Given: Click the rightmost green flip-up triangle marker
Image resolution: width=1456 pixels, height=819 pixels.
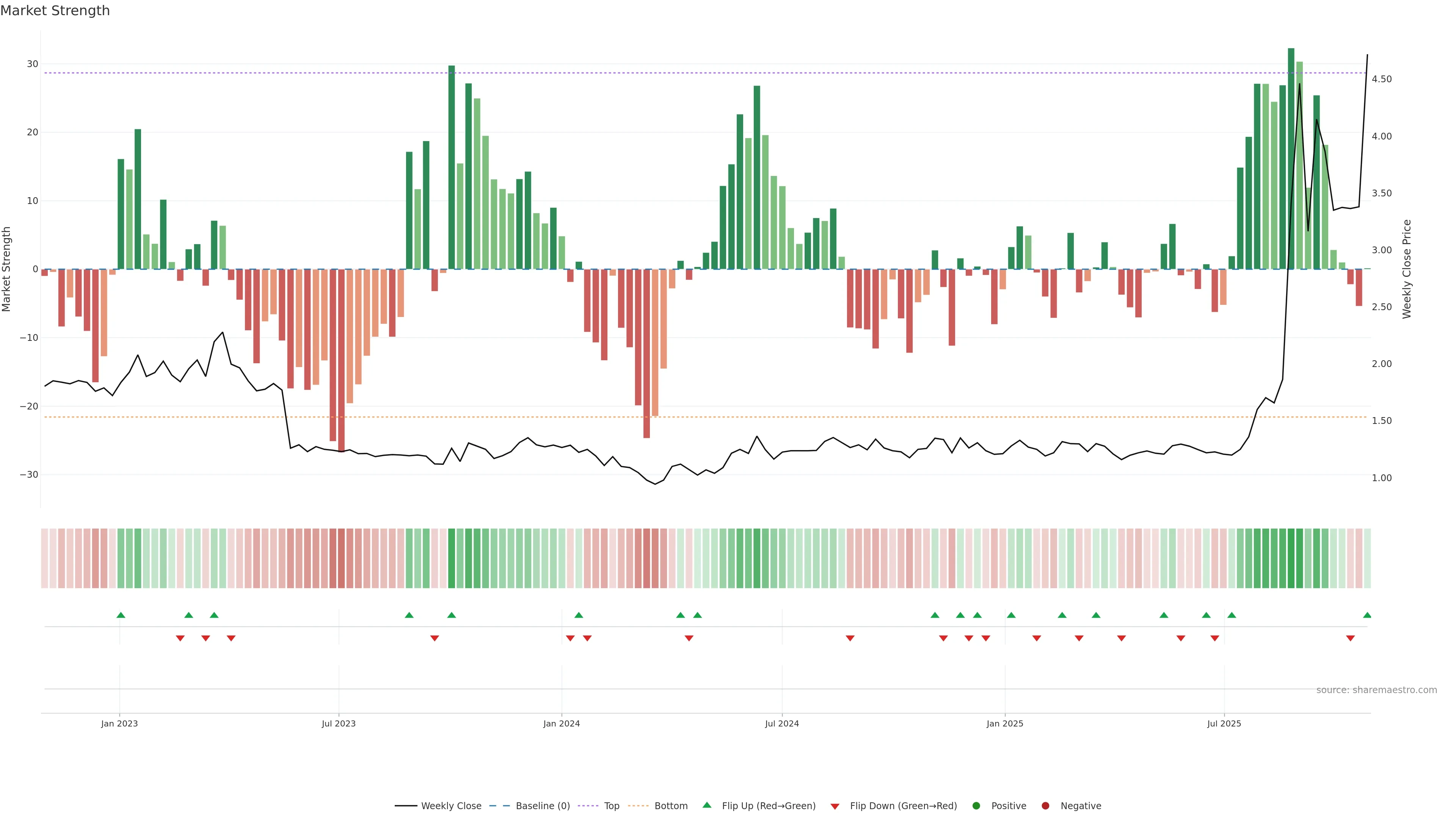Looking at the screenshot, I should [x=1367, y=615].
